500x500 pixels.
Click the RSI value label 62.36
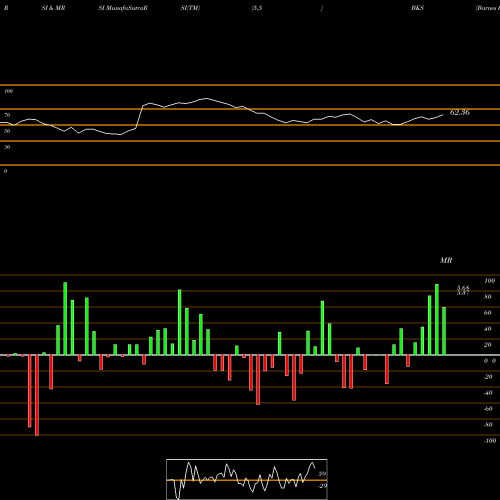coord(460,113)
